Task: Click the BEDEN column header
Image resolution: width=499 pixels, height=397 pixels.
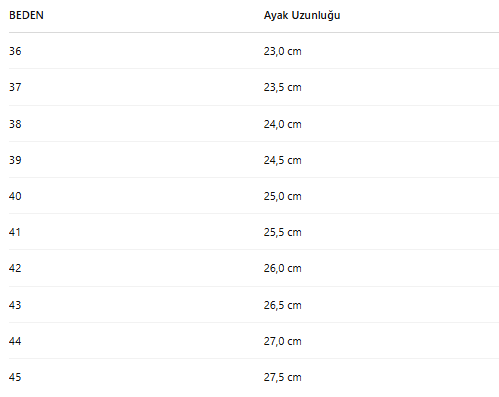Action: [26, 15]
